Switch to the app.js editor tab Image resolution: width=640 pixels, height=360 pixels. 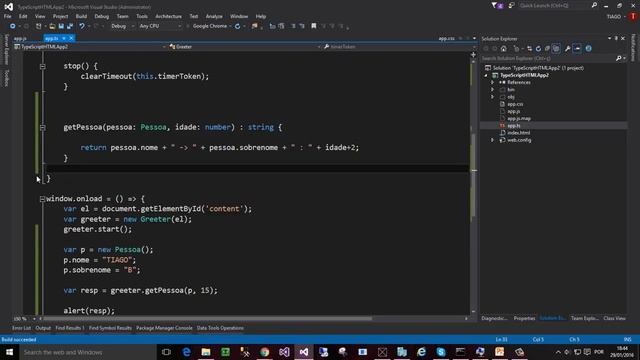[20, 38]
